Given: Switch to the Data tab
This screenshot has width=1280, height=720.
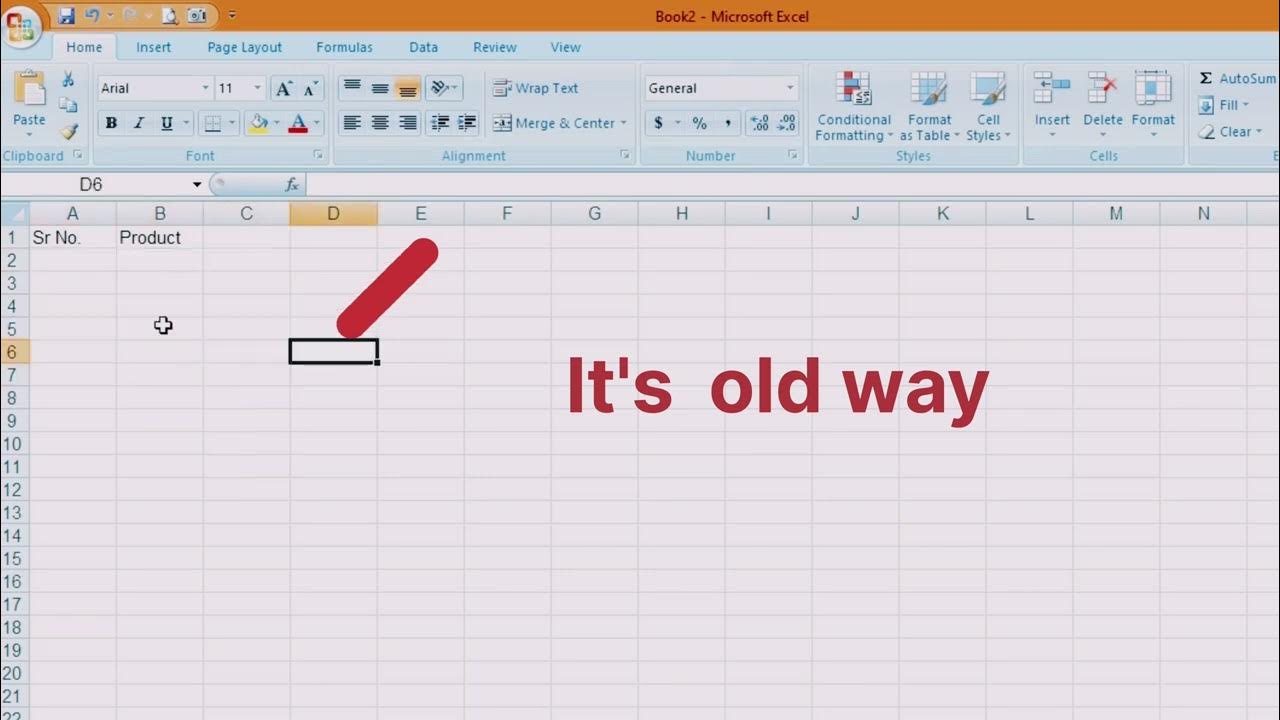Looking at the screenshot, I should tap(423, 47).
